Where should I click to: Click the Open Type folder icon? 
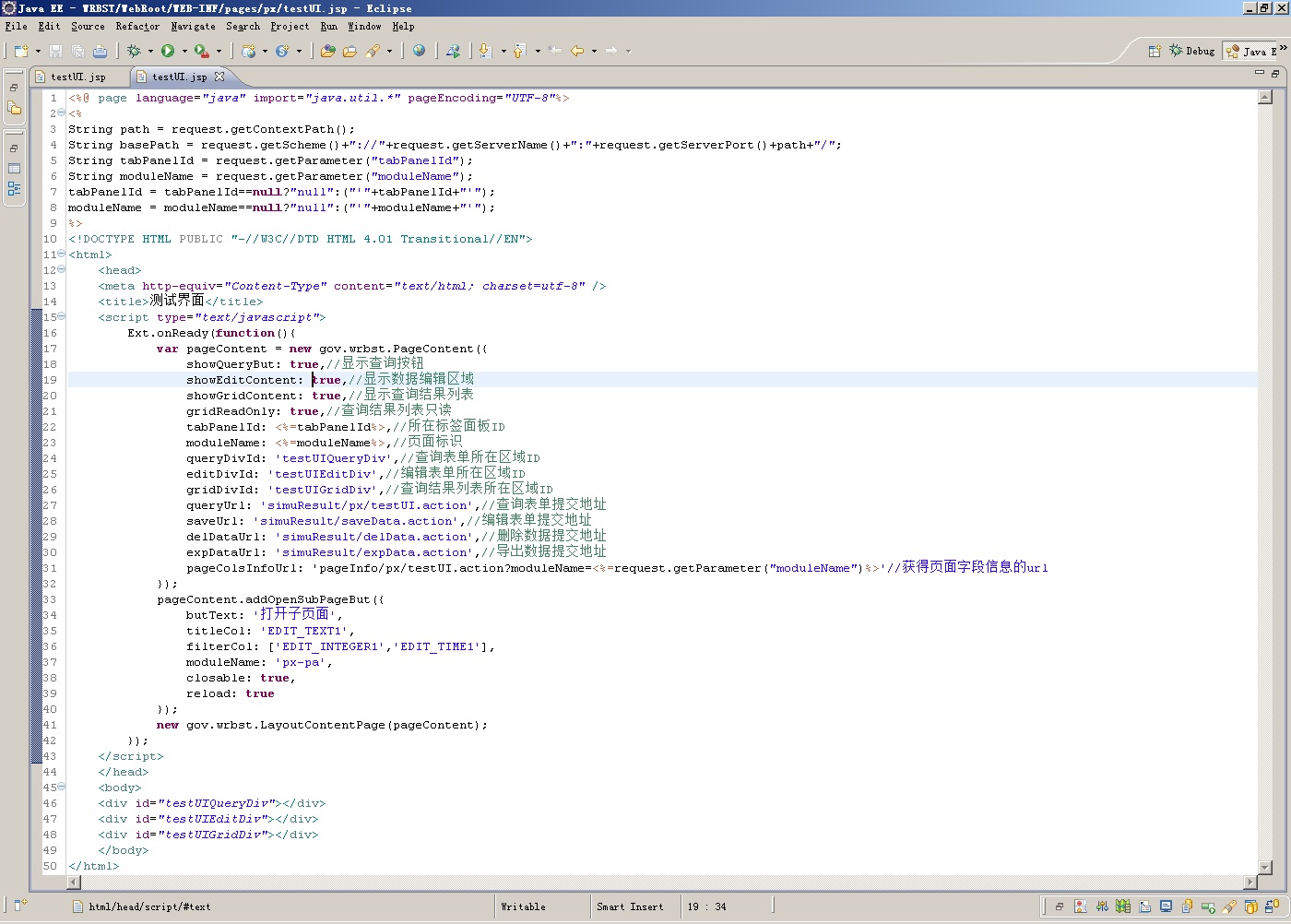[x=327, y=51]
